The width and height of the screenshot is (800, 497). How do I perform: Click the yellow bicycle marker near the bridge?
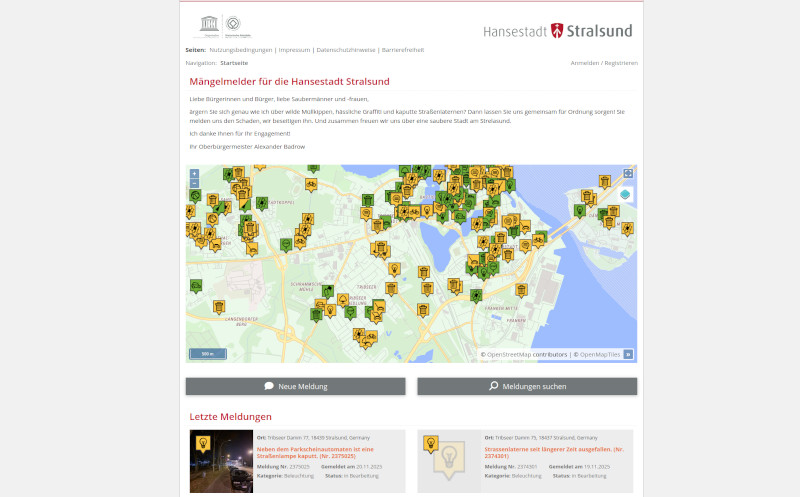tap(538, 240)
